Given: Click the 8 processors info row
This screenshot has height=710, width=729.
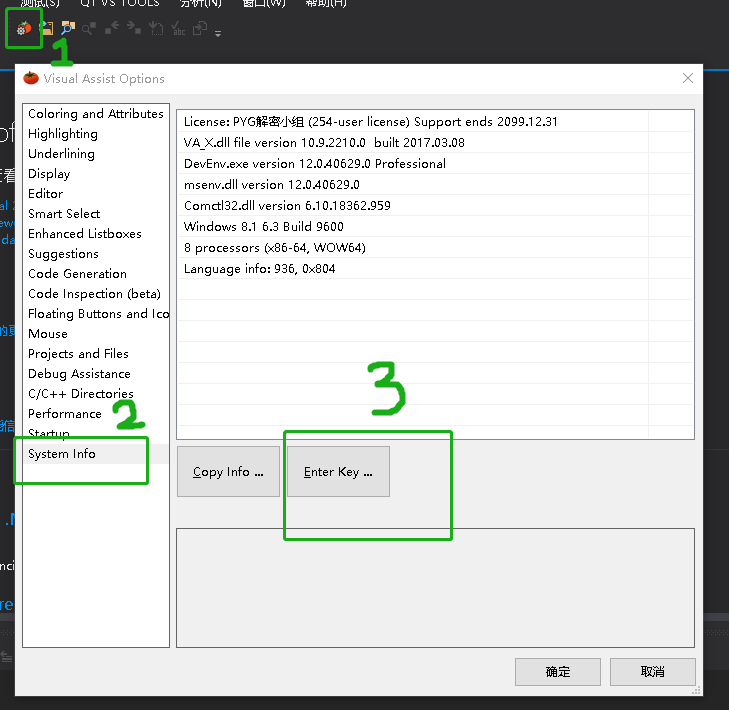Looking at the screenshot, I should tap(435, 247).
